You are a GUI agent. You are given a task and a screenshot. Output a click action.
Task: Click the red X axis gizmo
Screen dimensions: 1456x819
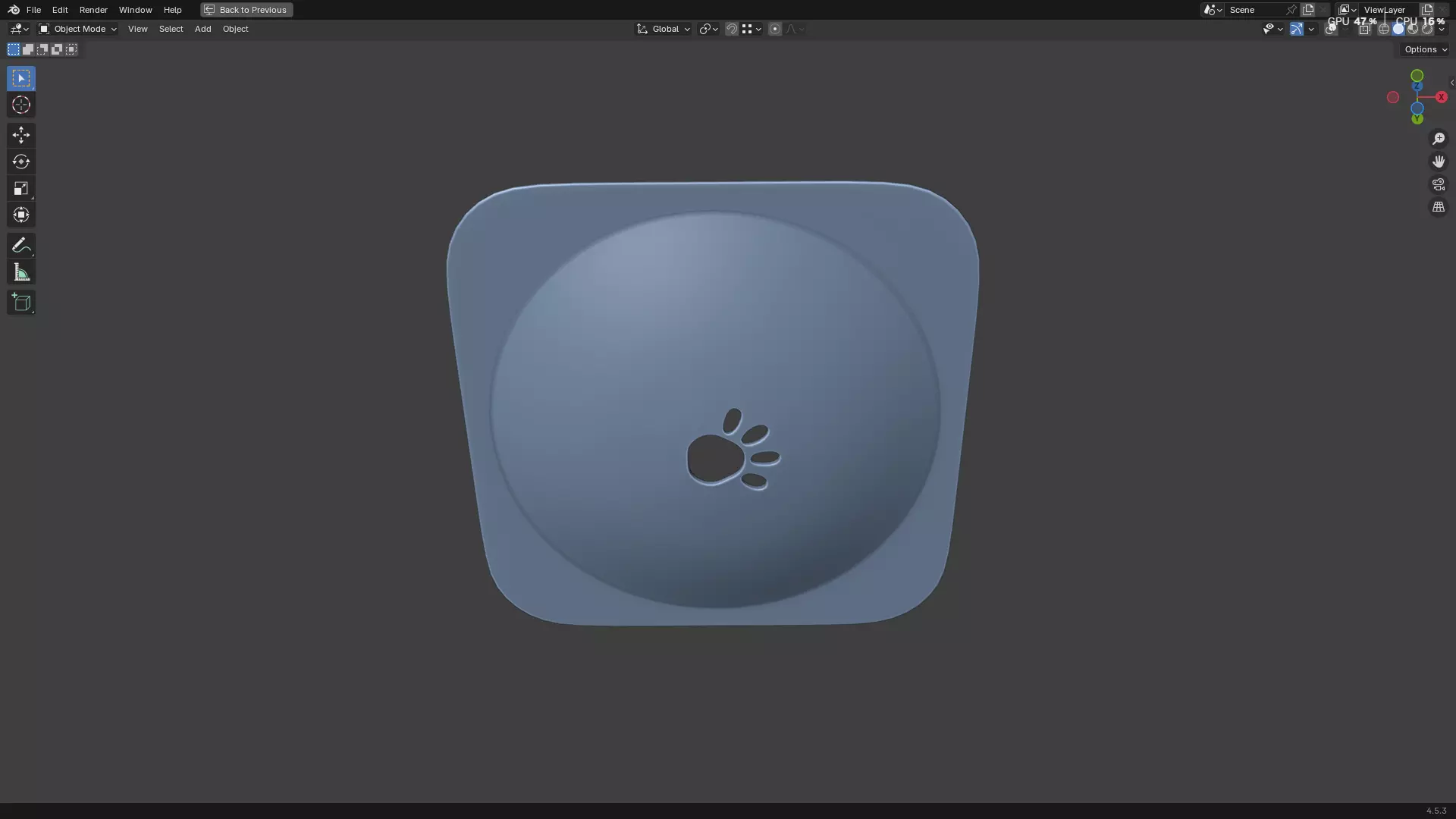click(x=1442, y=97)
